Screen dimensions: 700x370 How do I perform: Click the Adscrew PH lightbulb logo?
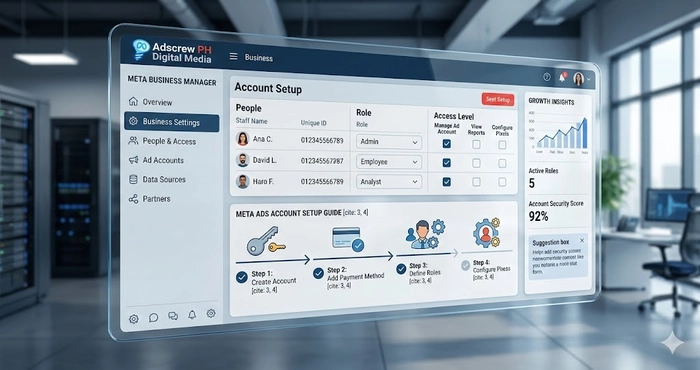[x=141, y=50]
